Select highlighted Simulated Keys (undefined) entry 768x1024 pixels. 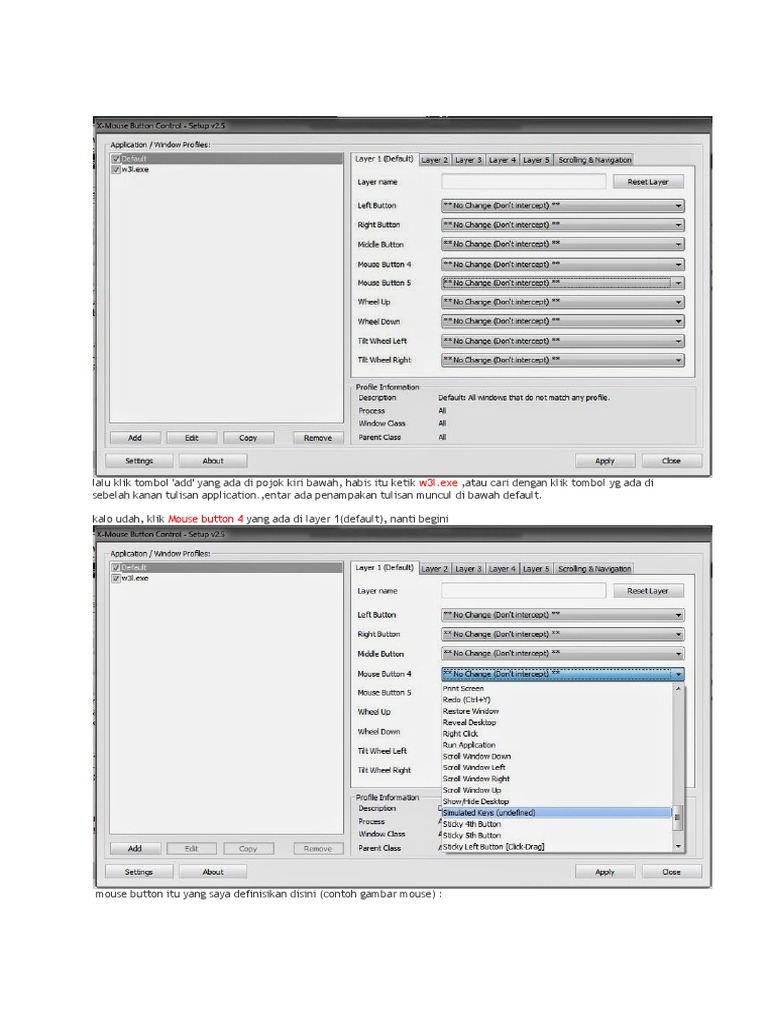click(556, 812)
